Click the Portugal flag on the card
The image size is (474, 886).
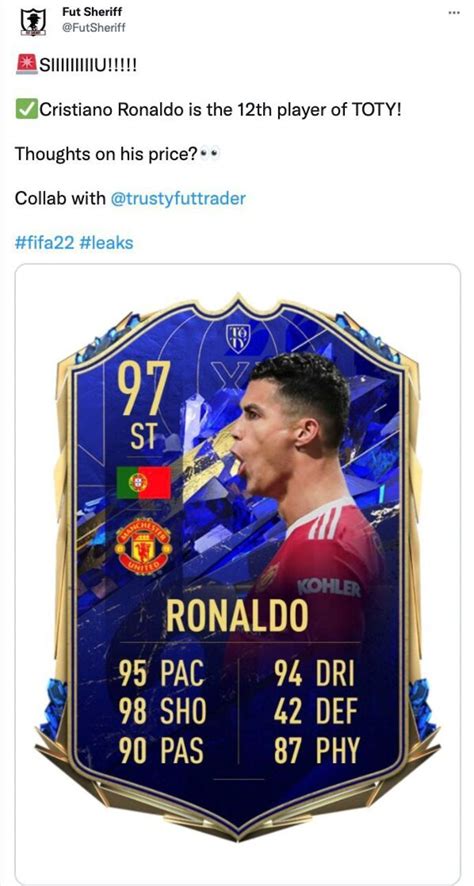(x=143, y=483)
